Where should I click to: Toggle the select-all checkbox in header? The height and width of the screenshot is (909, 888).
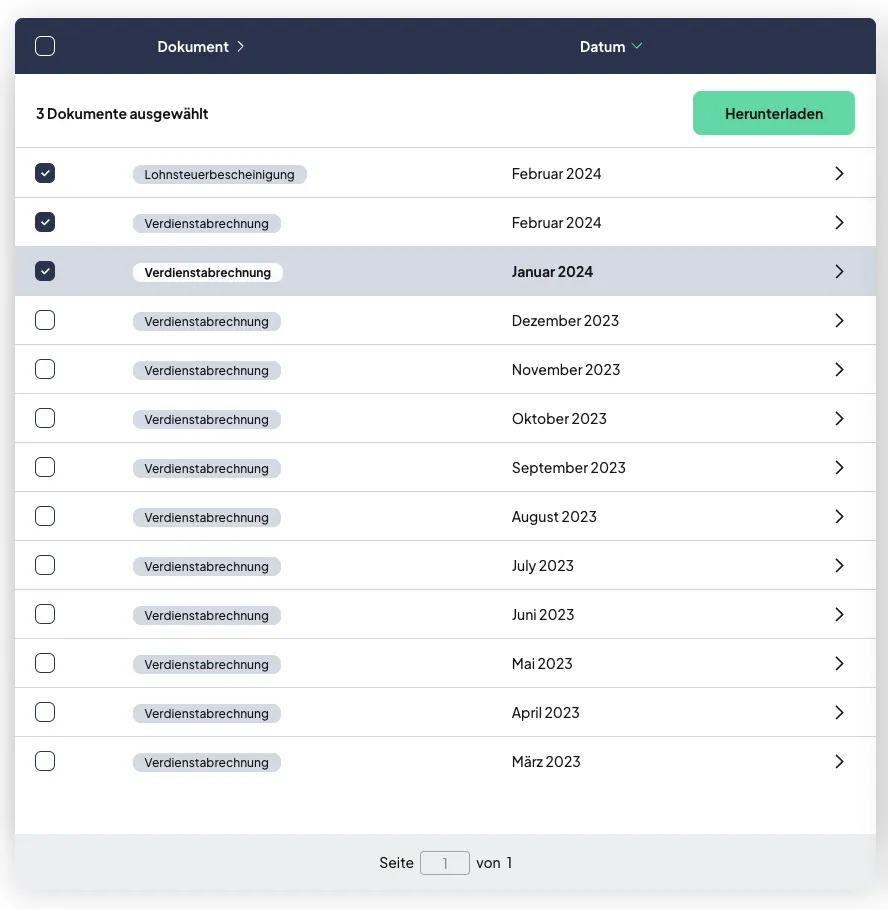pos(45,46)
